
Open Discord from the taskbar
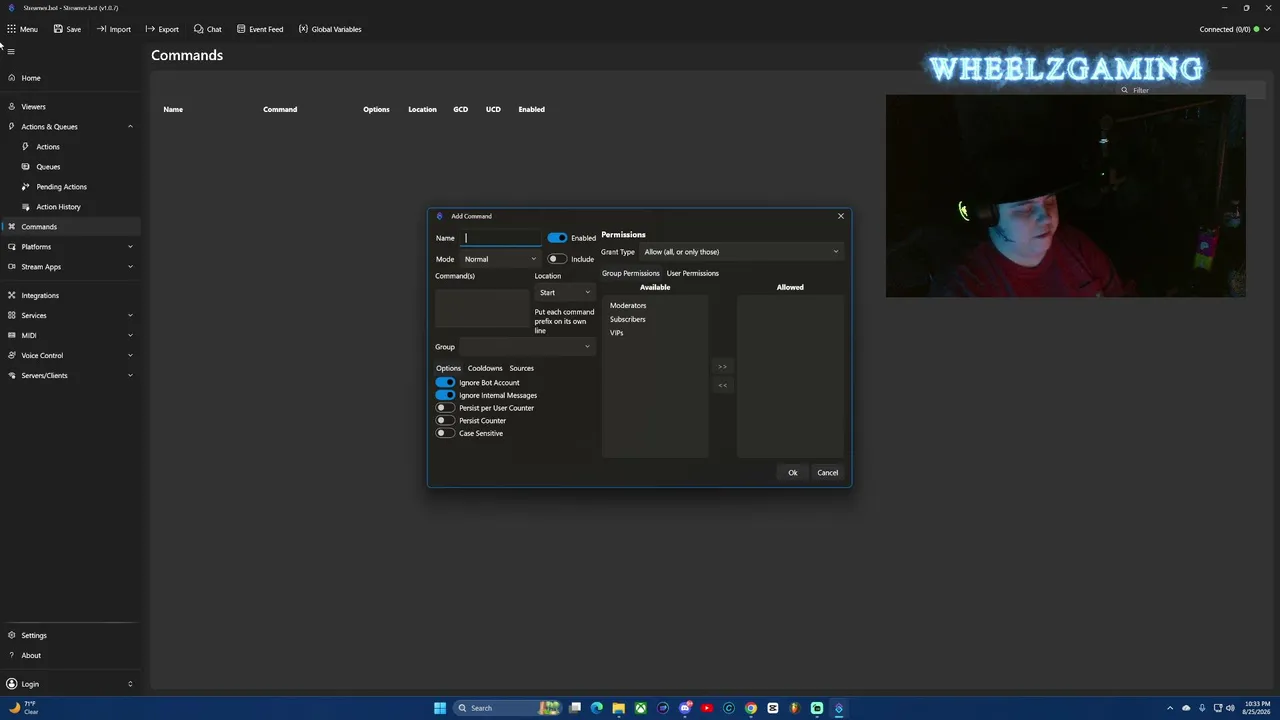pos(685,708)
